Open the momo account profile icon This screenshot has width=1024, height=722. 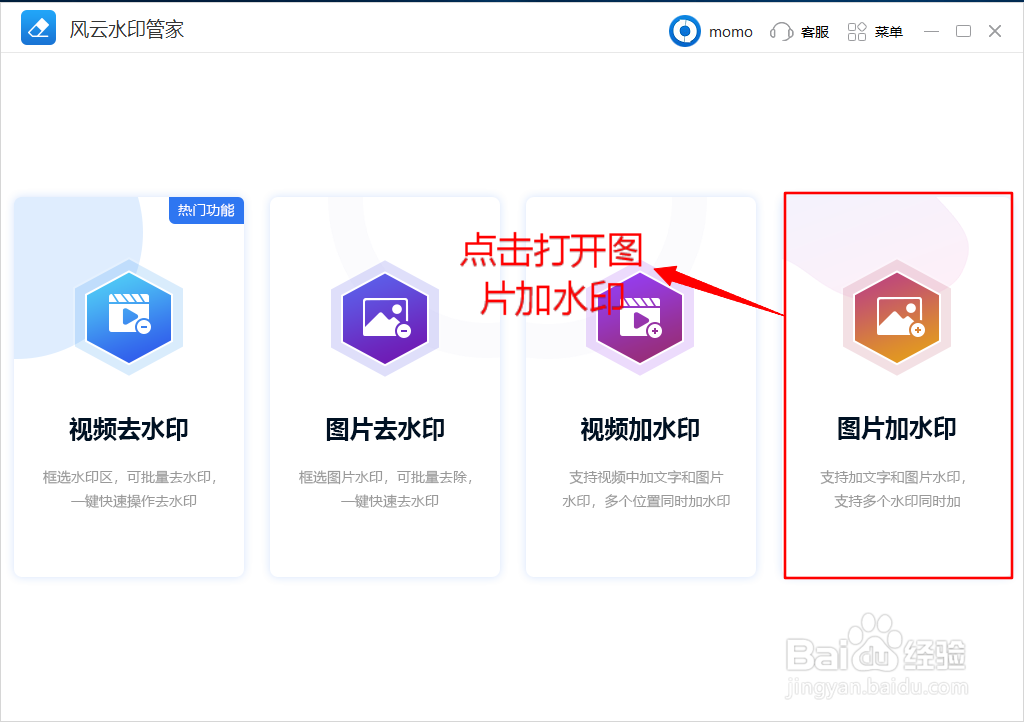684,31
